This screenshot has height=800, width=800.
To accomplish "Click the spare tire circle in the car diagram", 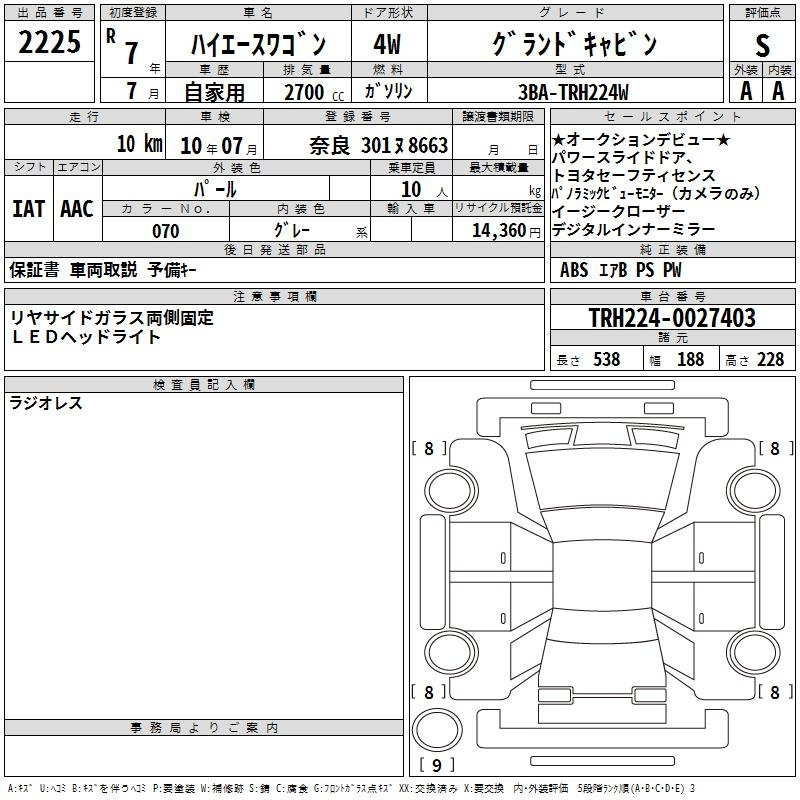I will (437, 732).
